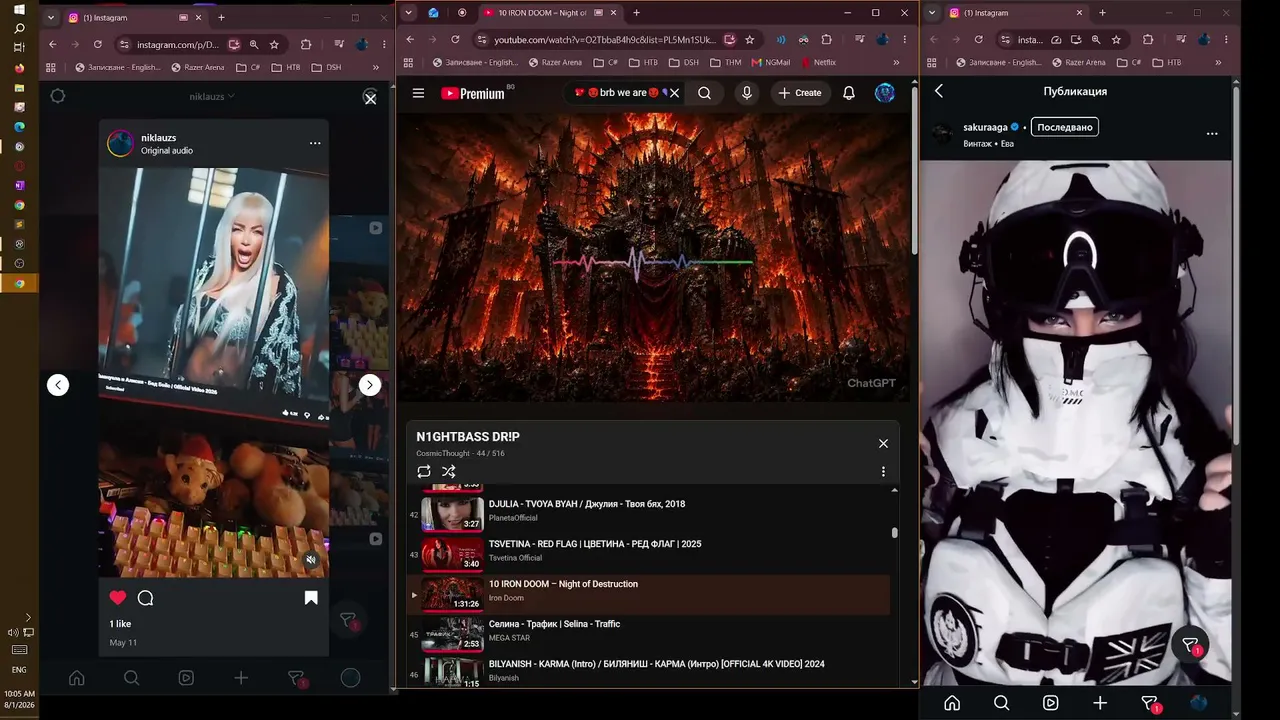
Task: Open the Netflix bookmark
Action: click(817, 62)
